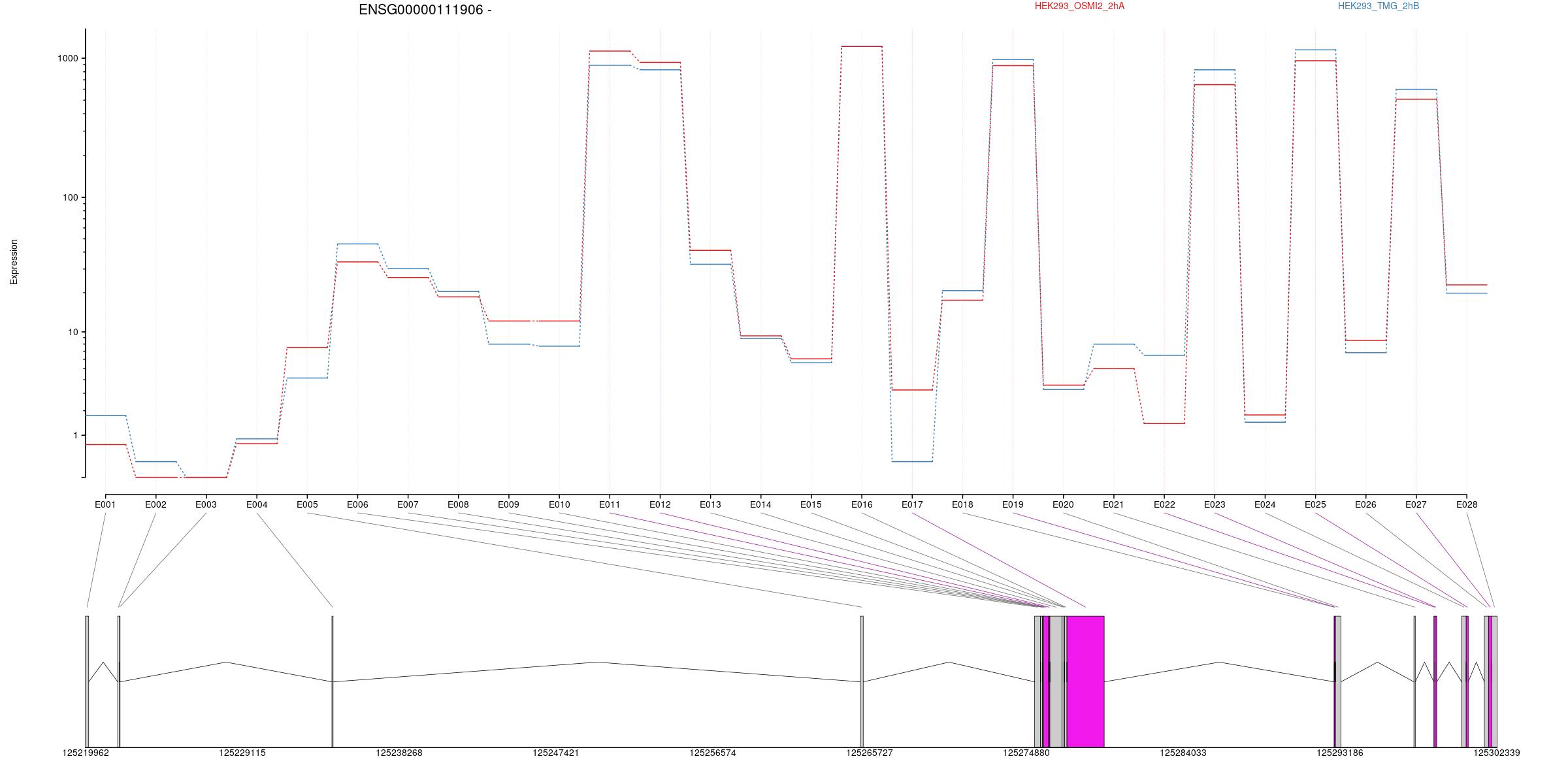Select the HEK293_OSMI2_2hA legend label

pos(1079,6)
